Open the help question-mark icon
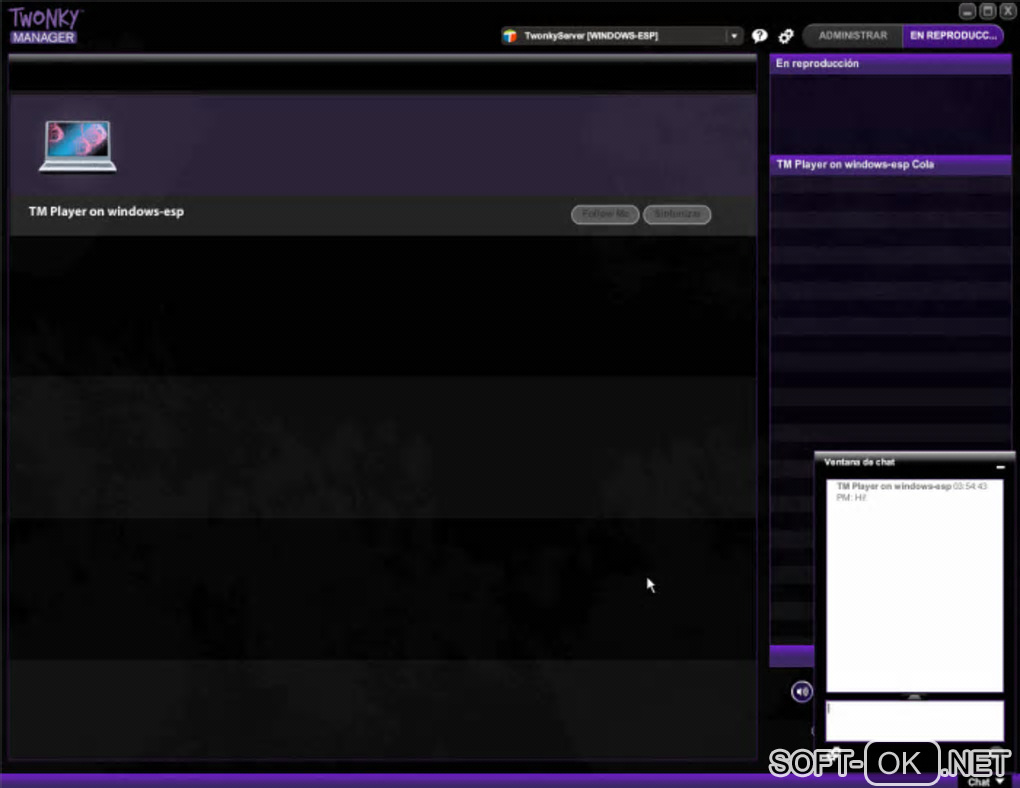Viewport: 1020px width, 788px height. pyautogui.click(x=759, y=36)
